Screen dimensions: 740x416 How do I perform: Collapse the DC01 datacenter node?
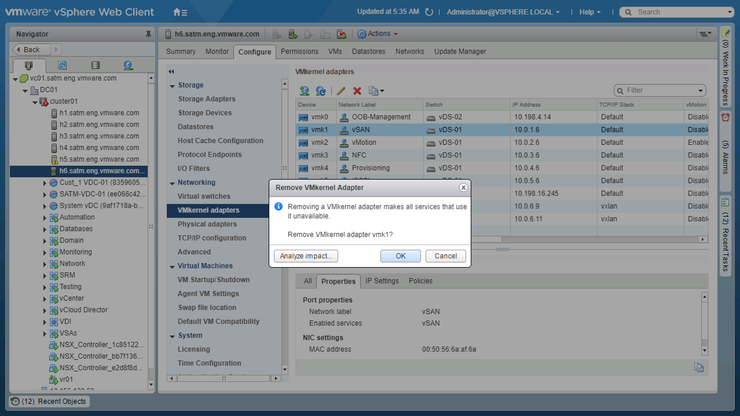pos(25,90)
